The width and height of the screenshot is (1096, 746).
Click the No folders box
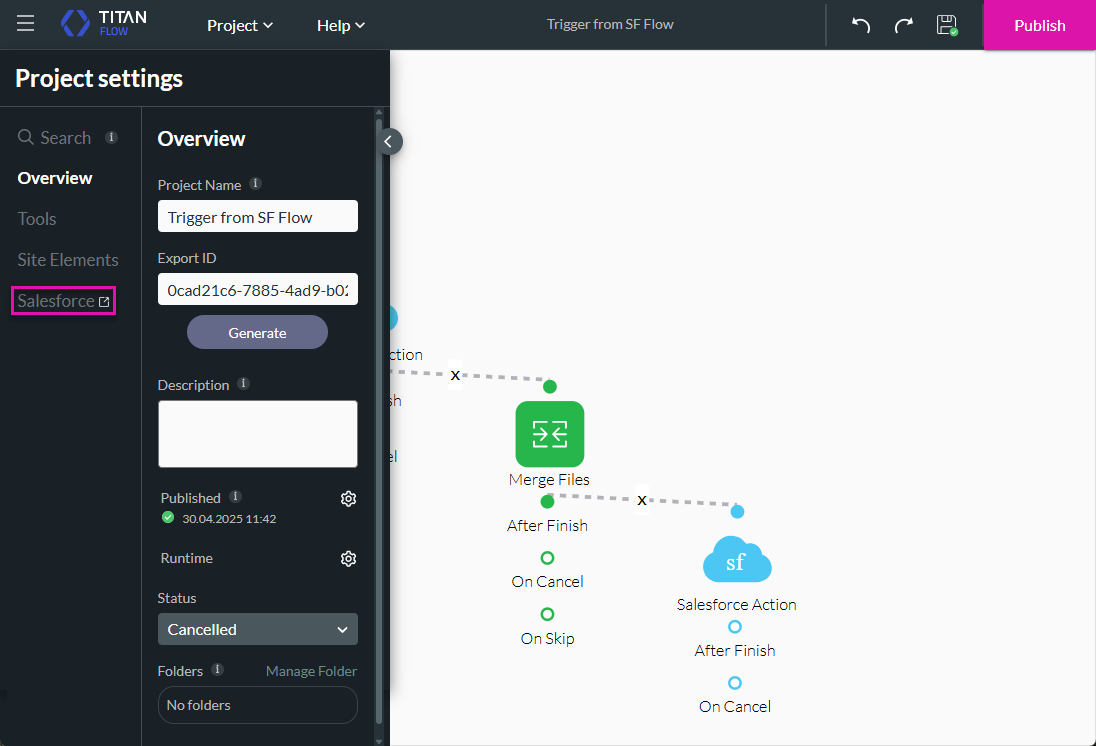click(258, 705)
